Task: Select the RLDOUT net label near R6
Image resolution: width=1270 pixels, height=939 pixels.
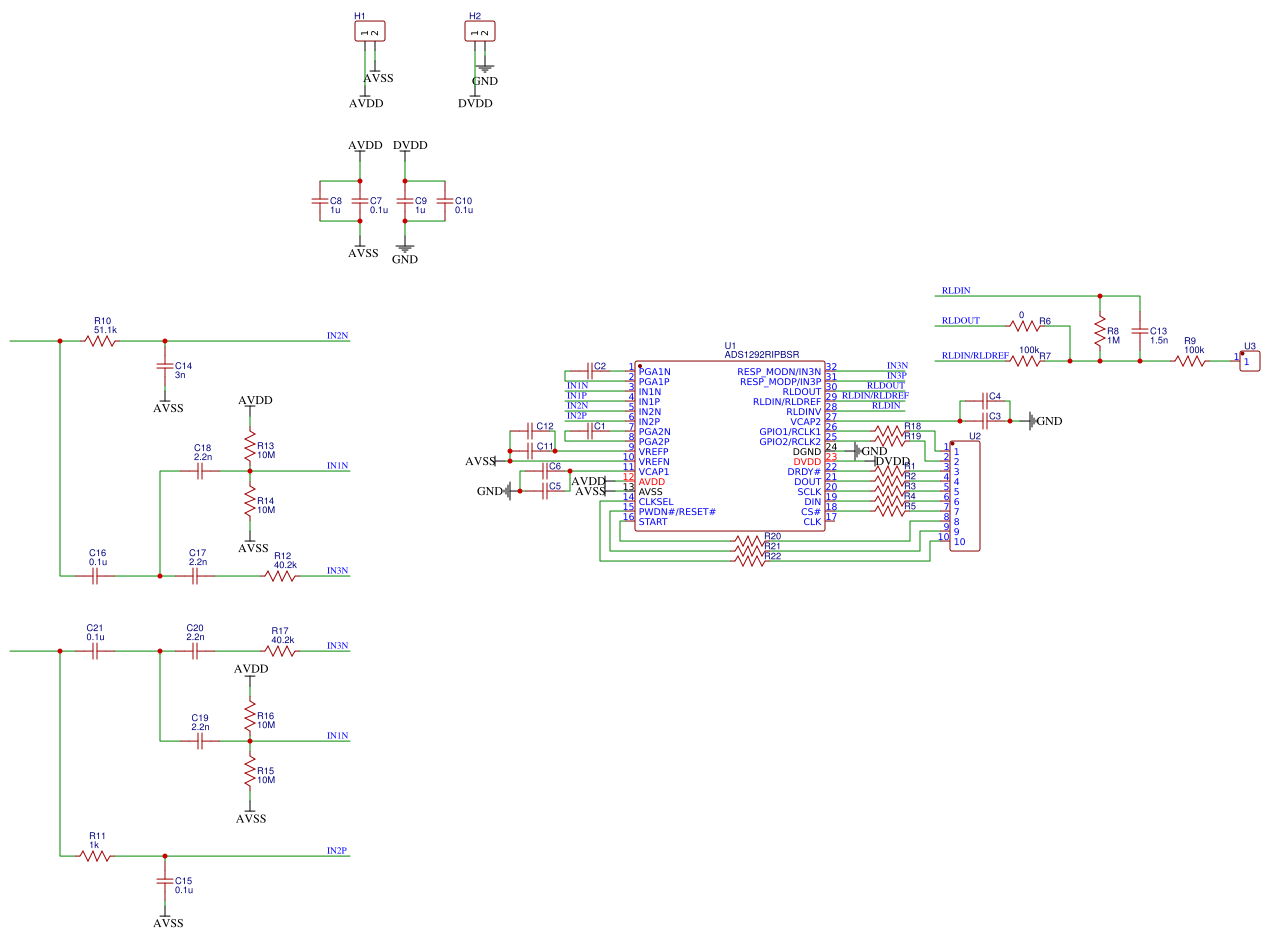Action: (960, 321)
